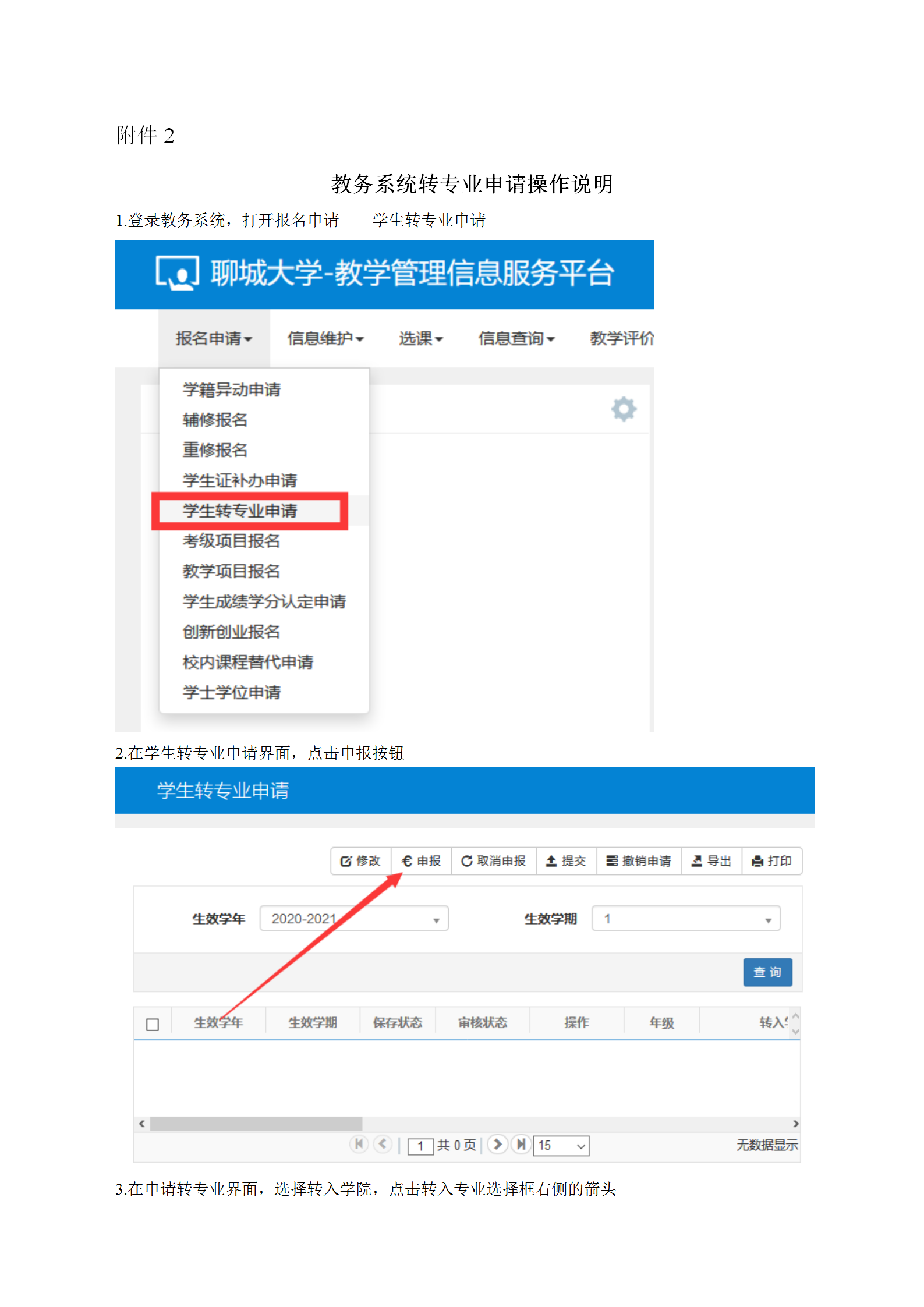Open the page size 15 dropdown

point(561,1145)
